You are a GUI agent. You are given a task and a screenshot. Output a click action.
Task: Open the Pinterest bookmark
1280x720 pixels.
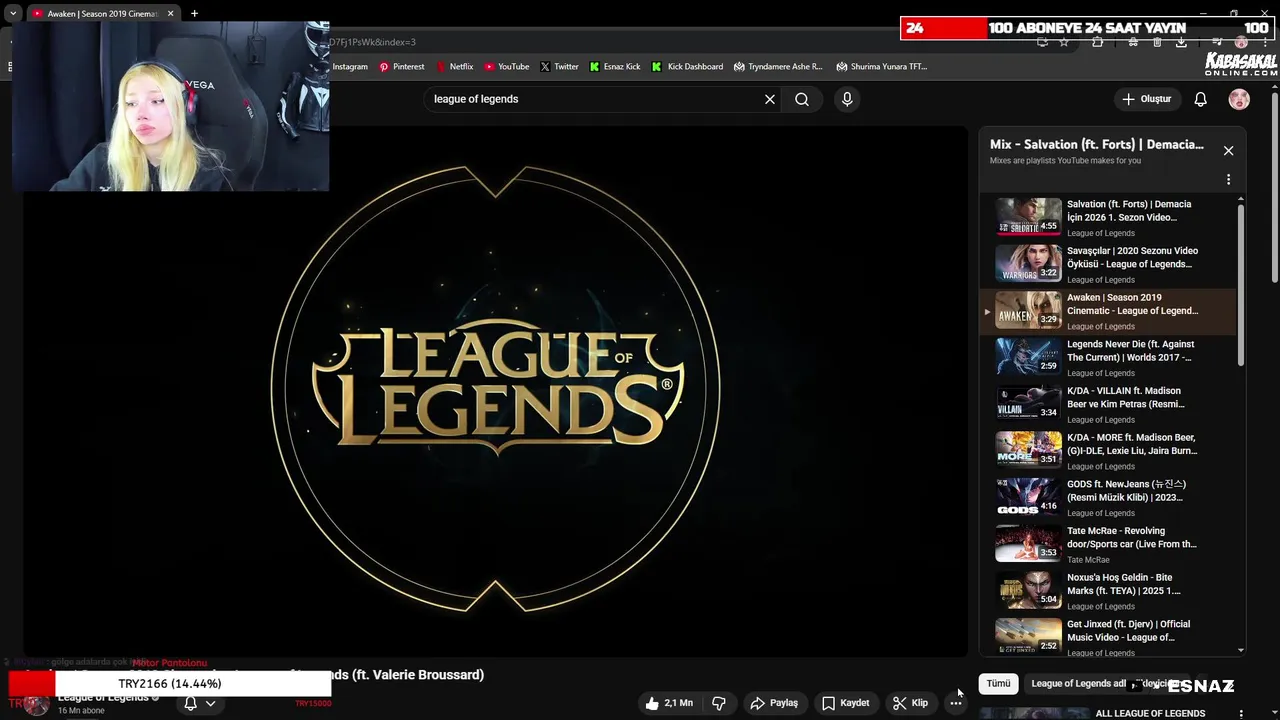pyautogui.click(x=401, y=67)
